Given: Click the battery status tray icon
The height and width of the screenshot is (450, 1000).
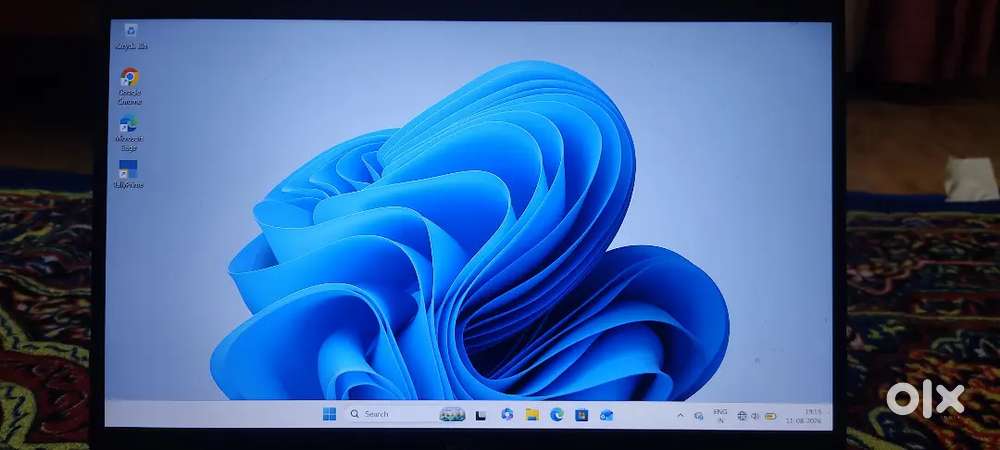Looking at the screenshot, I should pyautogui.click(x=770, y=417).
